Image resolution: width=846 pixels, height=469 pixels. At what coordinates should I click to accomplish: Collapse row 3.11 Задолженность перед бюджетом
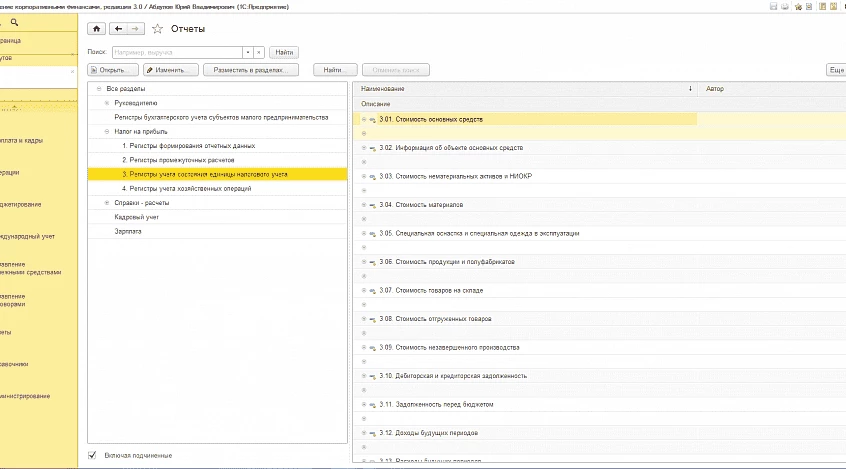pos(364,404)
